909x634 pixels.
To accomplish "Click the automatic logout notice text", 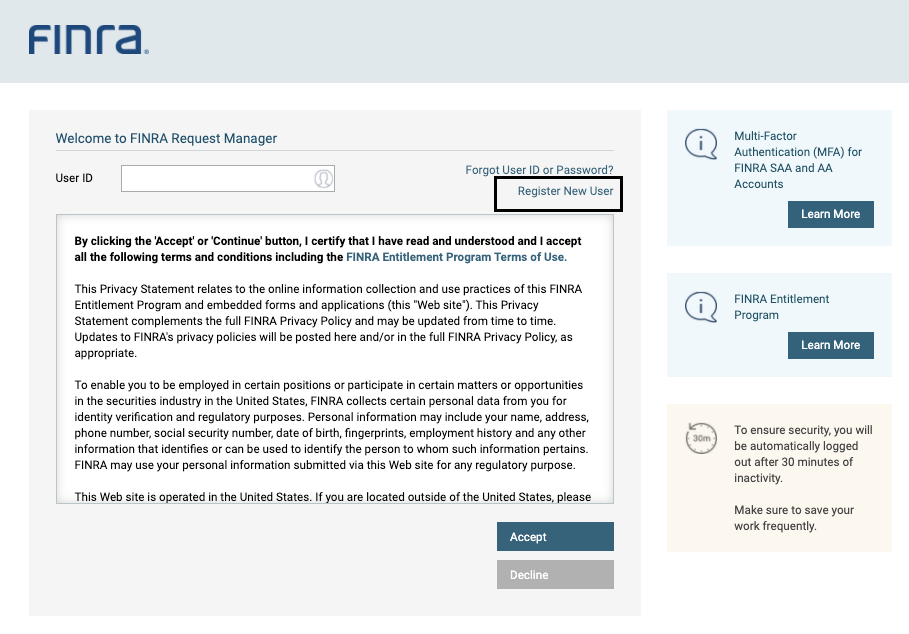I will pos(802,454).
